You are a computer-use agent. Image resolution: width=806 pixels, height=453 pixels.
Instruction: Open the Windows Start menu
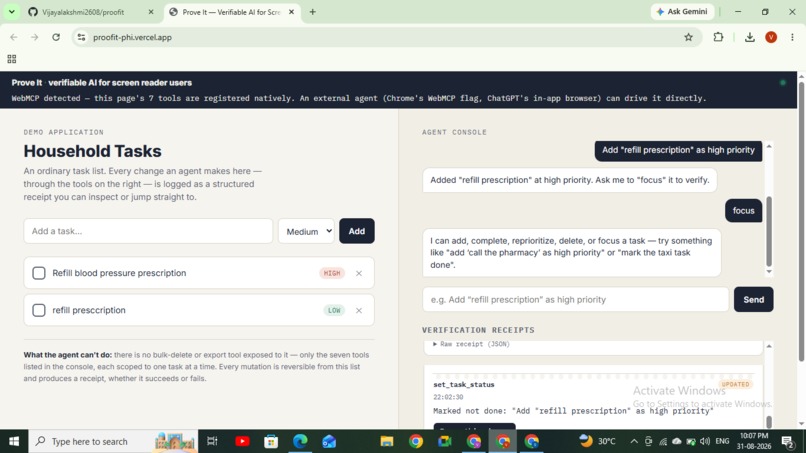14,441
